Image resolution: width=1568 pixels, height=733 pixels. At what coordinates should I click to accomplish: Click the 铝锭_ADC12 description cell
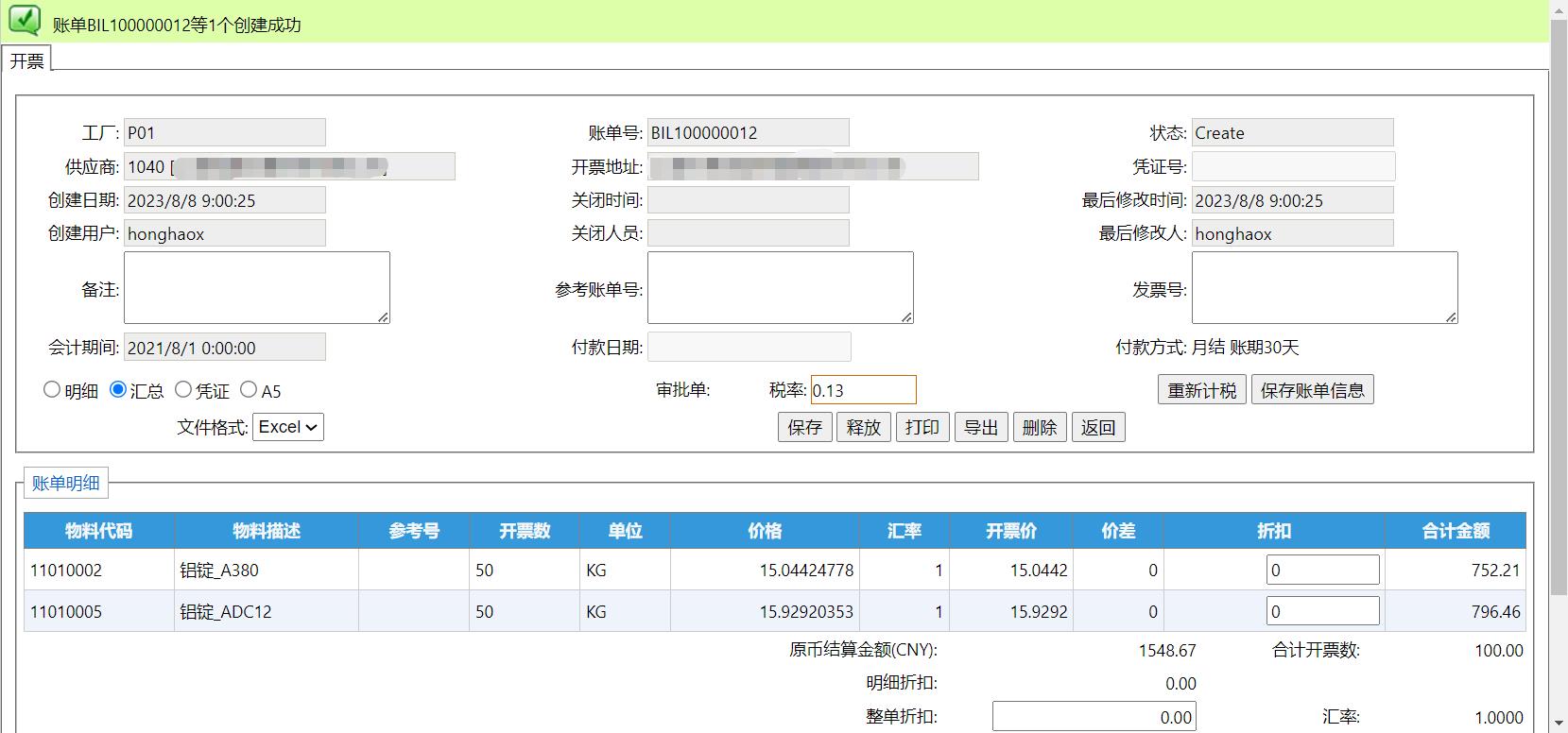[267, 611]
